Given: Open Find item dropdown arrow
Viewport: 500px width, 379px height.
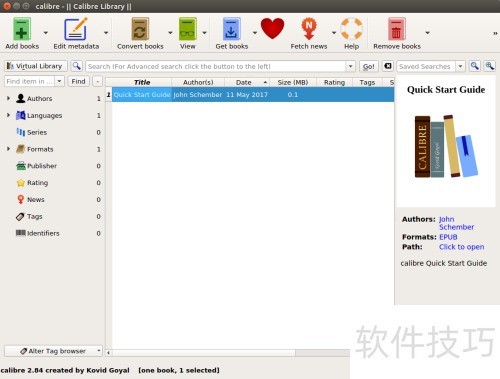Looking at the screenshot, I should click(x=59, y=81).
